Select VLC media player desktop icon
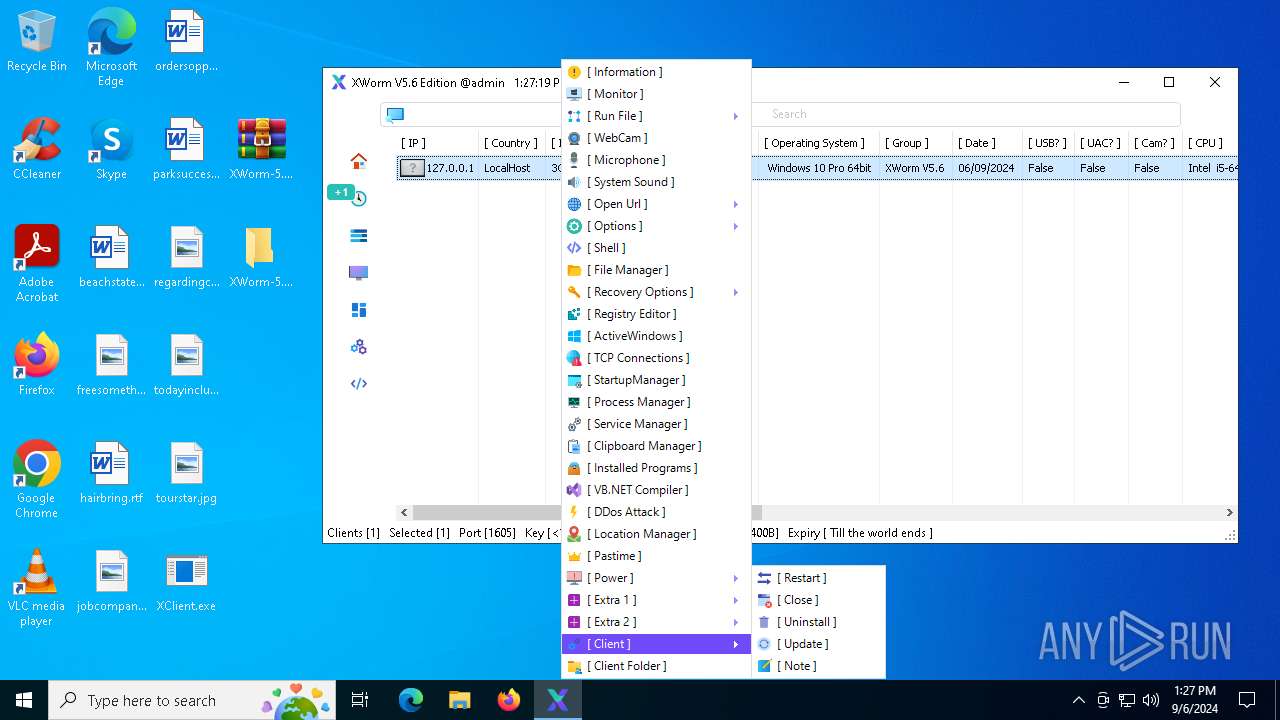The width and height of the screenshot is (1280, 720). point(37,588)
